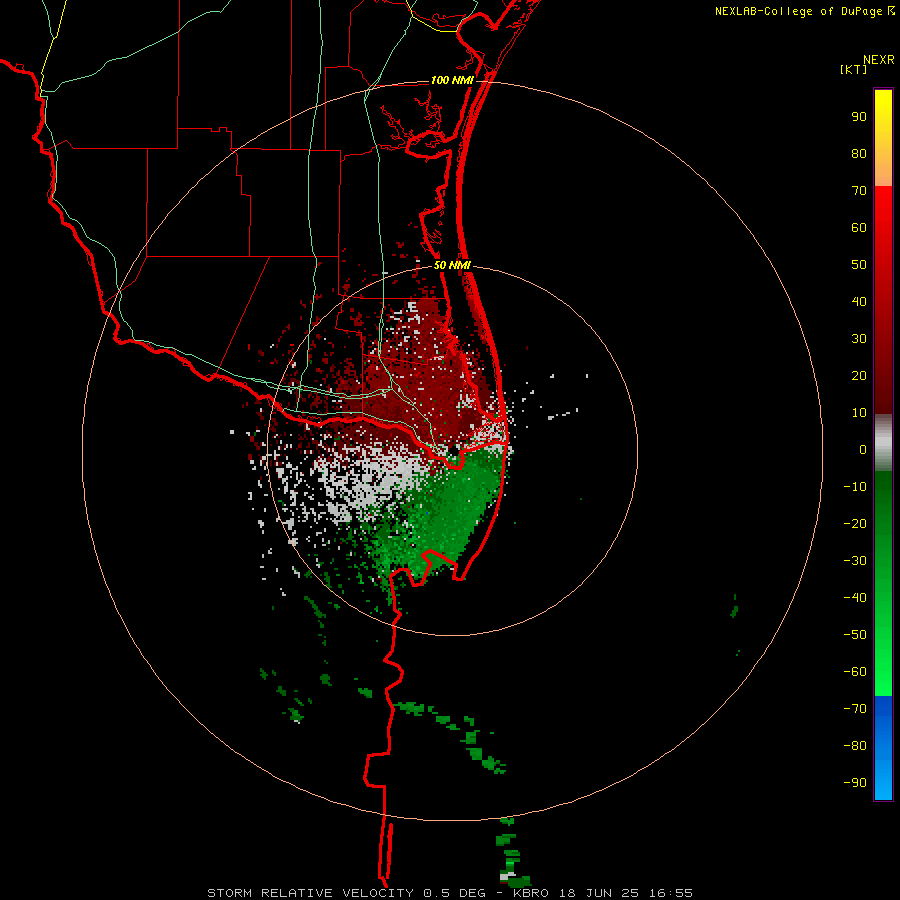Click the black radar site dot at center

tap(453, 451)
